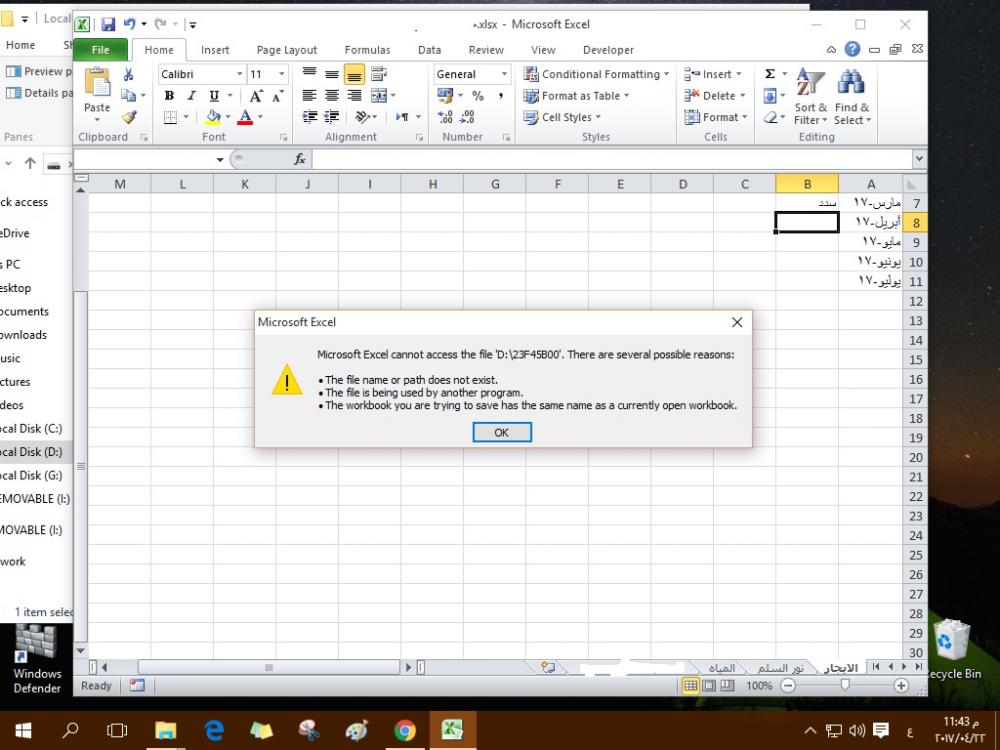Open the font size 11 dropdown
The height and width of the screenshot is (750, 1000).
(x=281, y=74)
